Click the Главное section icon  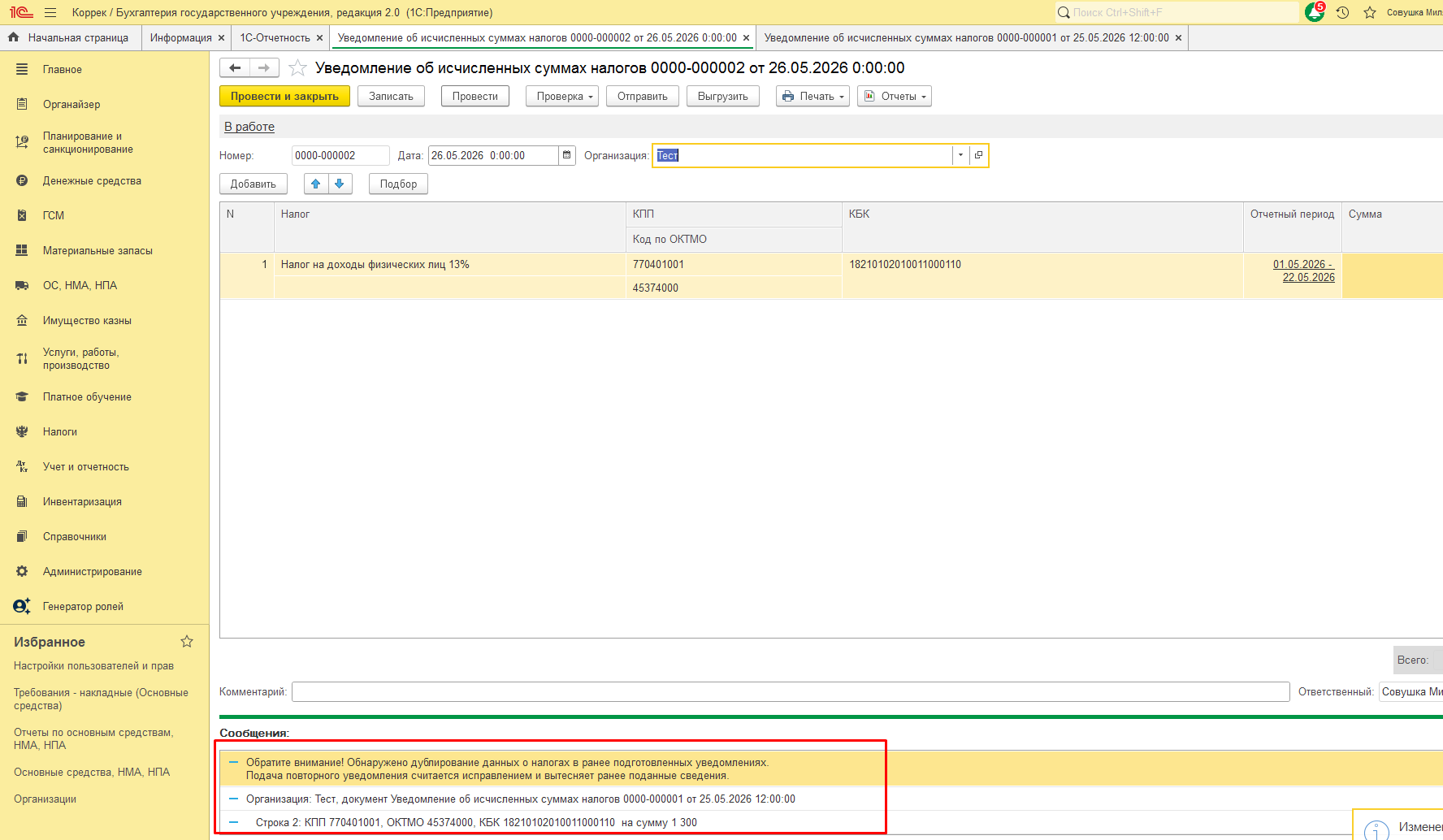pos(22,69)
